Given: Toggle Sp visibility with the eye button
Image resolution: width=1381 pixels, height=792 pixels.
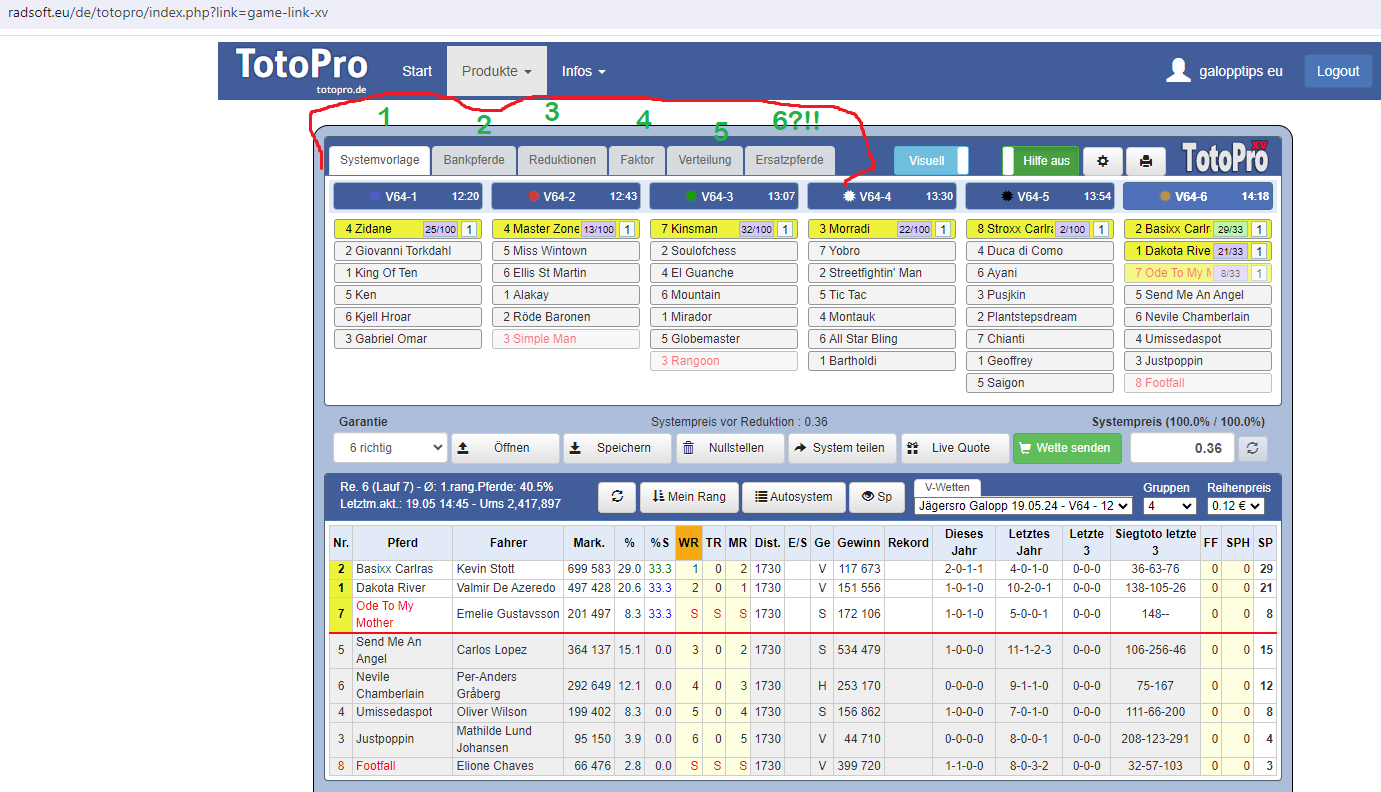Looking at the screenshot, I should pyautogui.click(x=877, y=496).
